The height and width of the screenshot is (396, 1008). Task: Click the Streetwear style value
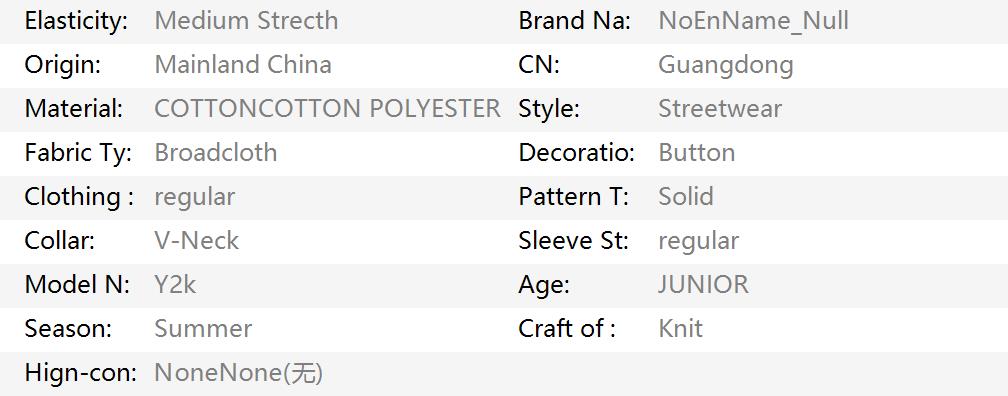pyautogui.click(x=720, y=109)
